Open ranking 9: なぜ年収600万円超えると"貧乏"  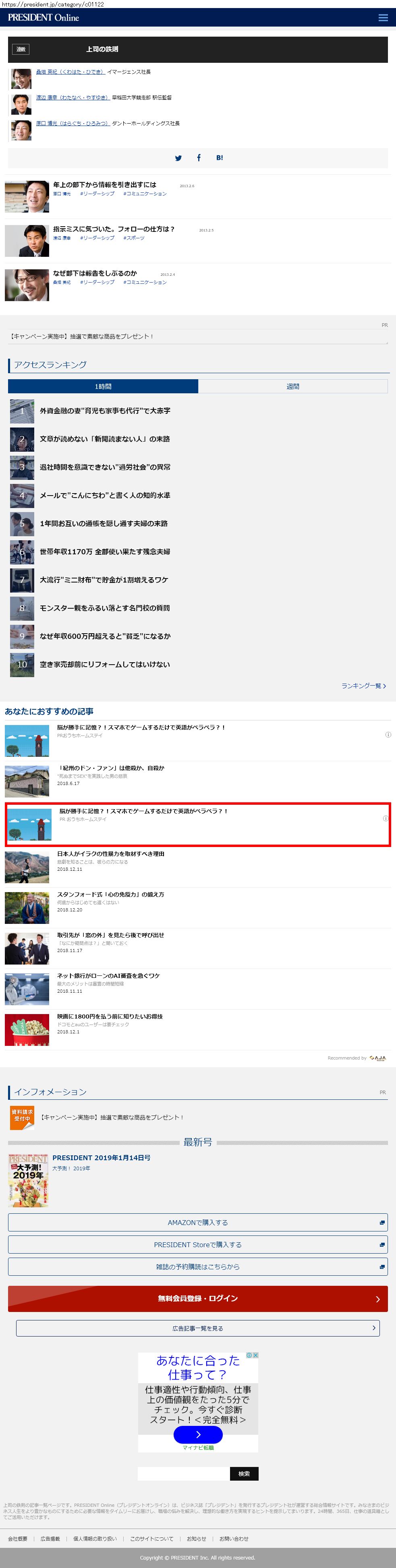point(105,636)
